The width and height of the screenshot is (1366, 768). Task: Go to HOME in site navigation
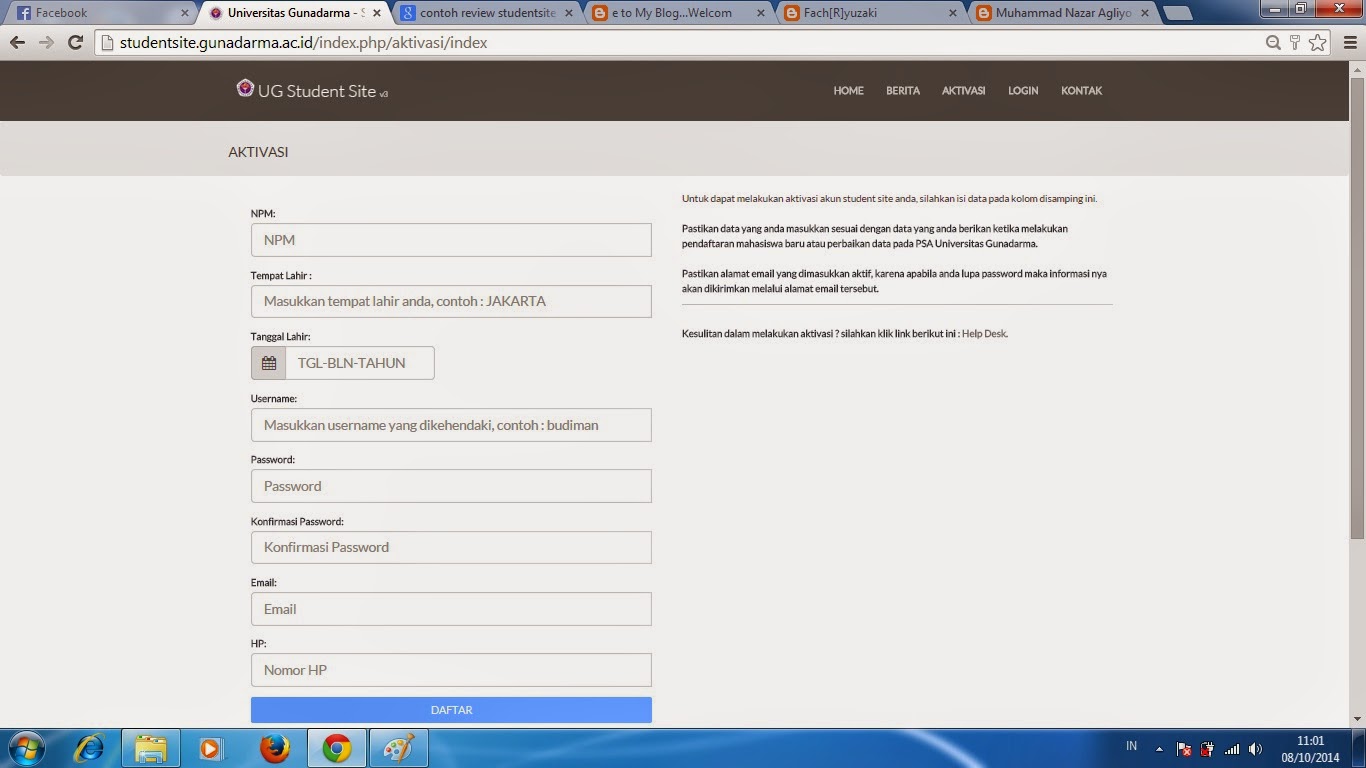[x=848, y=91]
